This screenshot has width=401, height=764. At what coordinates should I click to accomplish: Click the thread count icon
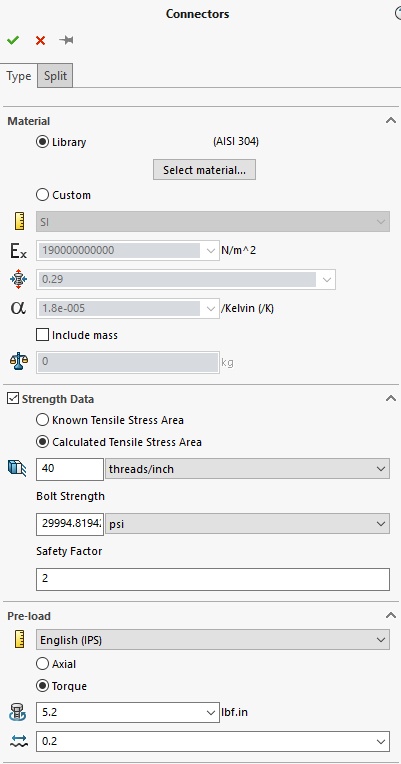point(17,468)
